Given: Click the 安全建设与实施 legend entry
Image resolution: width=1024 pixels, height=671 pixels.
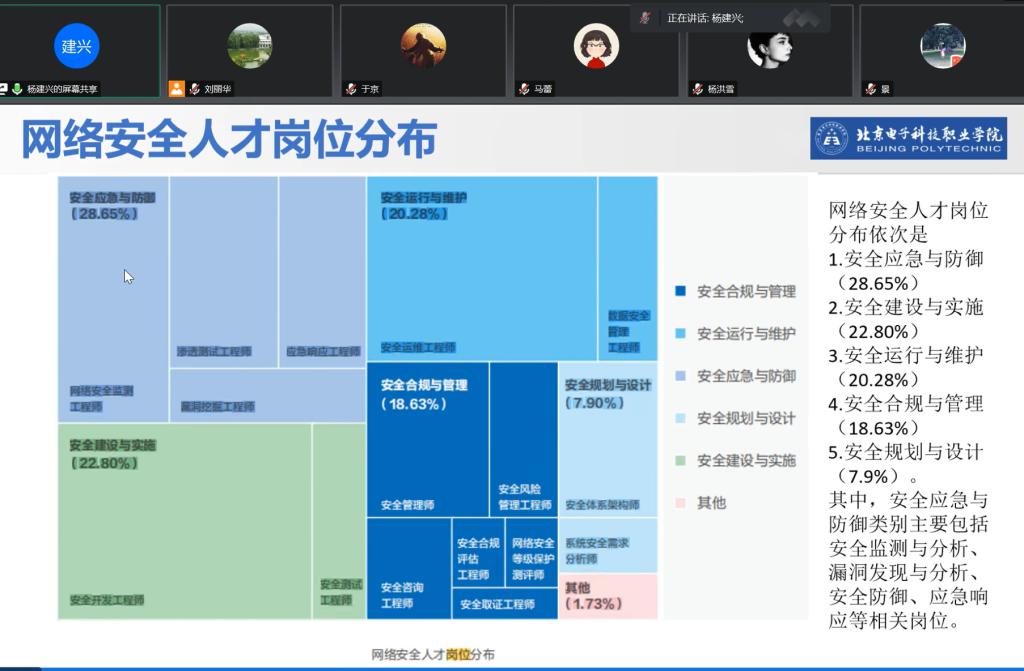Looking at the screenshot, I should click(745, 460).
